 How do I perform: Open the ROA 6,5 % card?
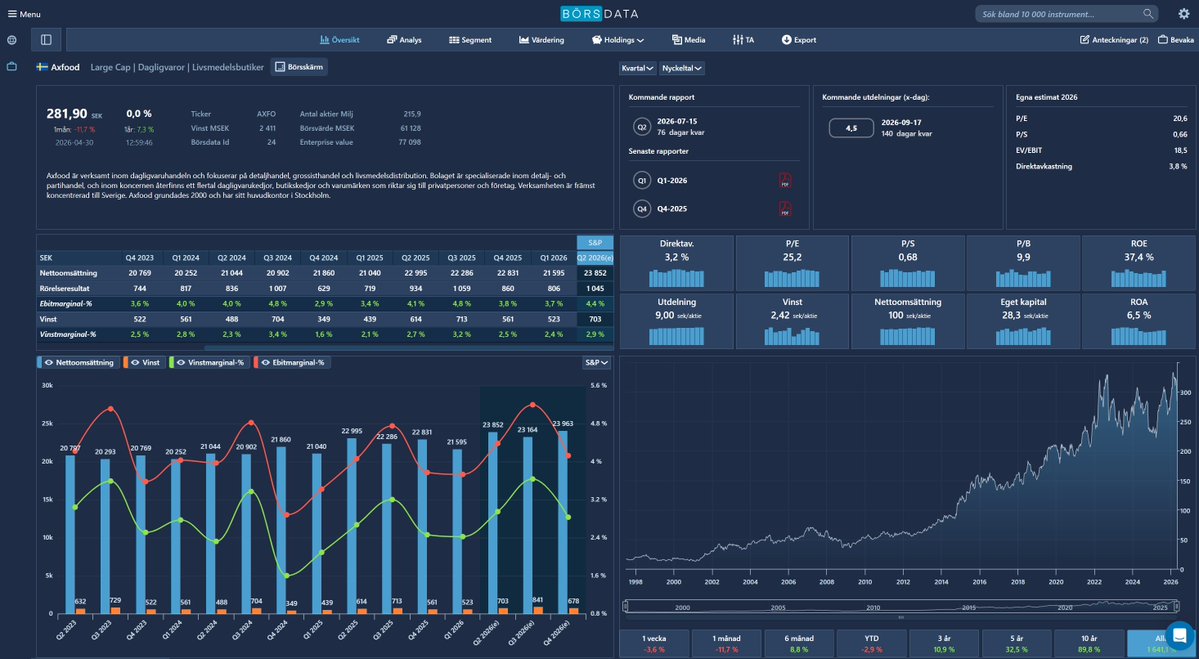click(x=1139, y=321)
